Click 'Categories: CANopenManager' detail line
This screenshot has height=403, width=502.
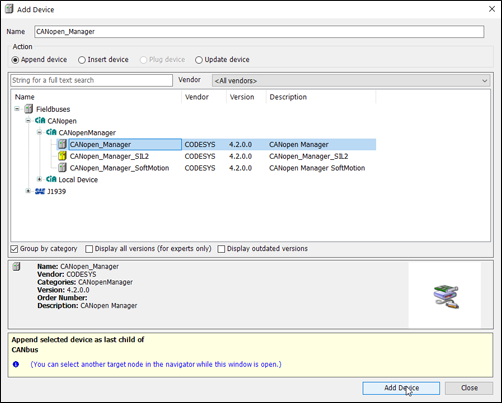coord(85,282)
